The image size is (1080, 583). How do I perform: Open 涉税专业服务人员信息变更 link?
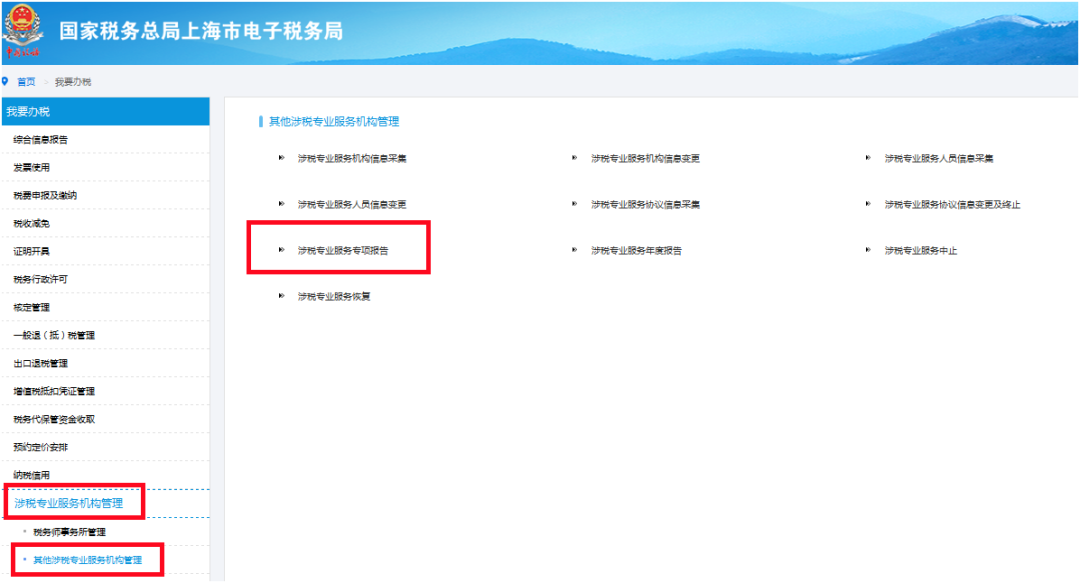[x=352, y=205]
